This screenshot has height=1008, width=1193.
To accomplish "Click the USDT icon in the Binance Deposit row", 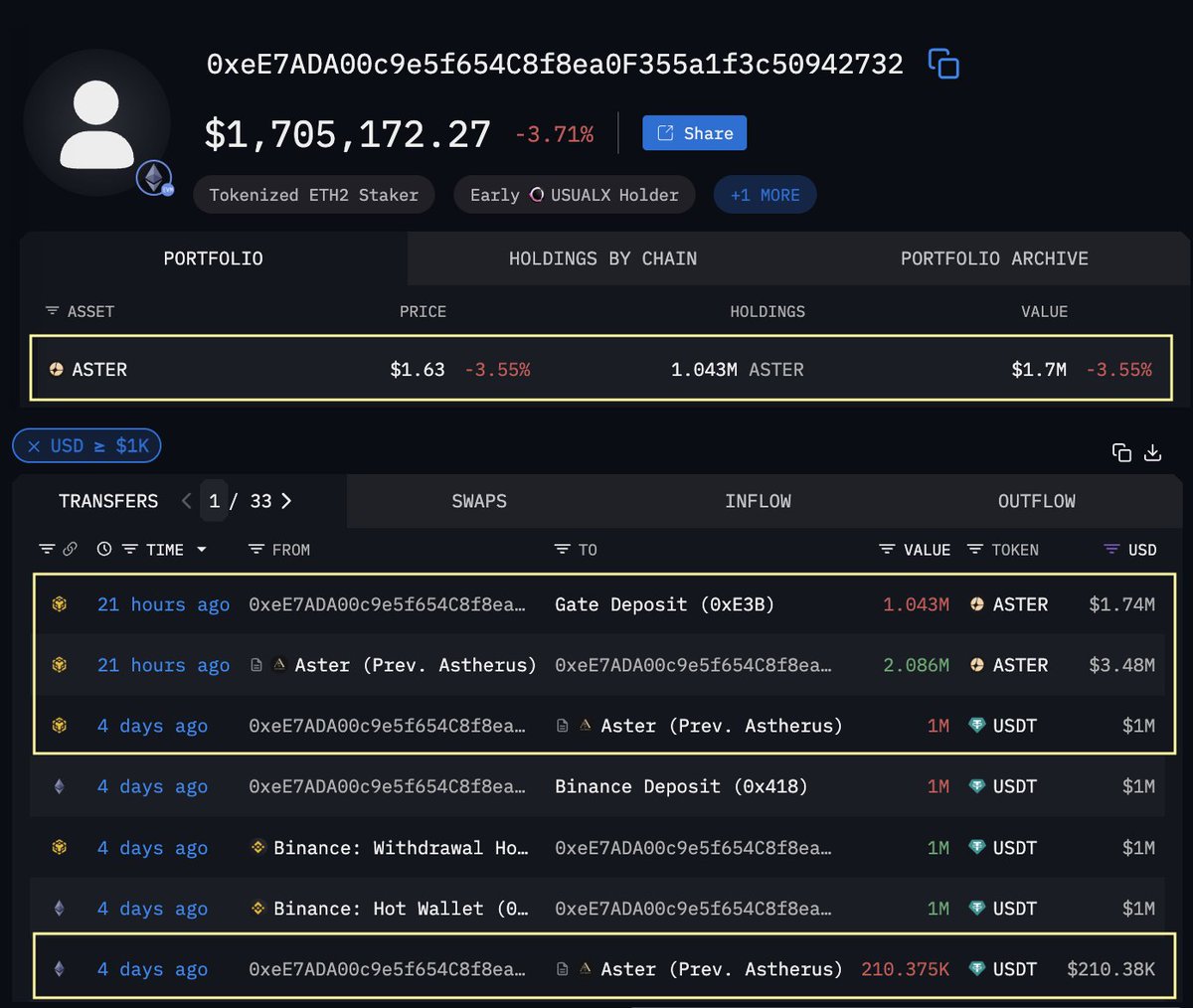I will tap(977, 786).
